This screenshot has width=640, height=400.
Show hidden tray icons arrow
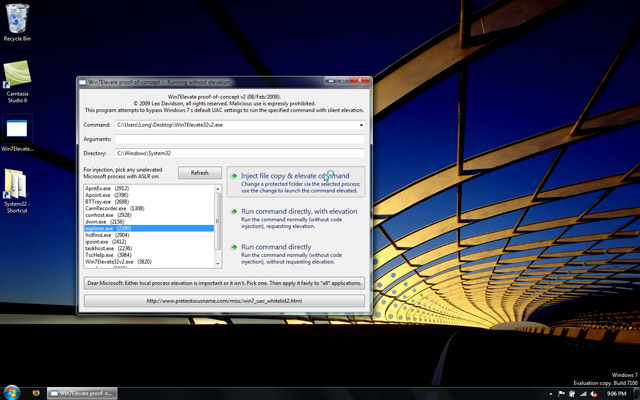(551, 394)
